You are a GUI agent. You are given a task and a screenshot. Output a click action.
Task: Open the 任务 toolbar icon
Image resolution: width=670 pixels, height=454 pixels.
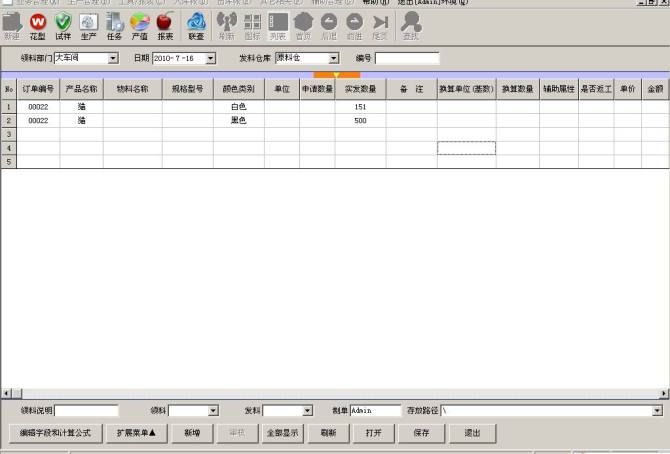coord(115,24)
